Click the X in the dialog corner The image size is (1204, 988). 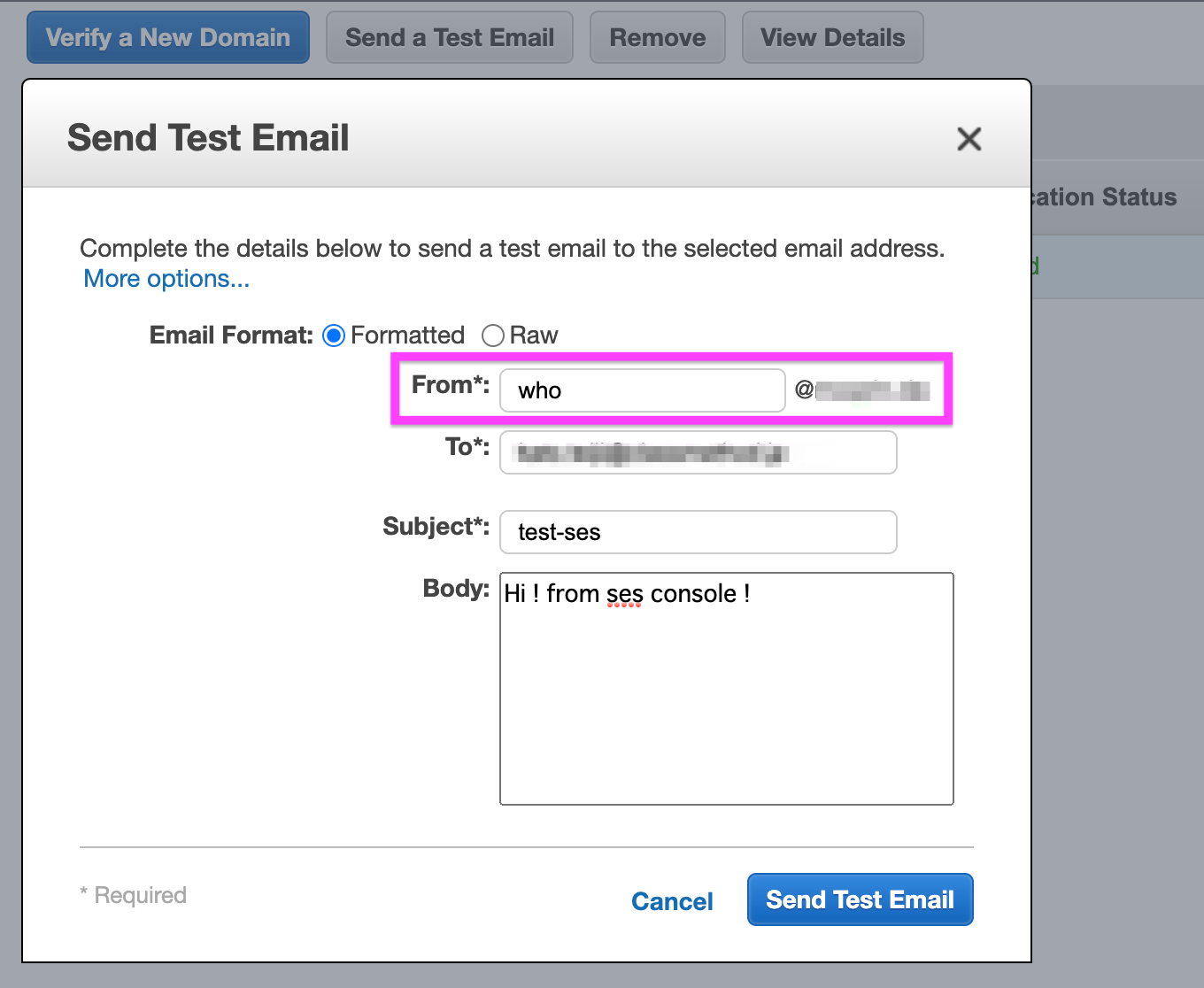(969, 139)
